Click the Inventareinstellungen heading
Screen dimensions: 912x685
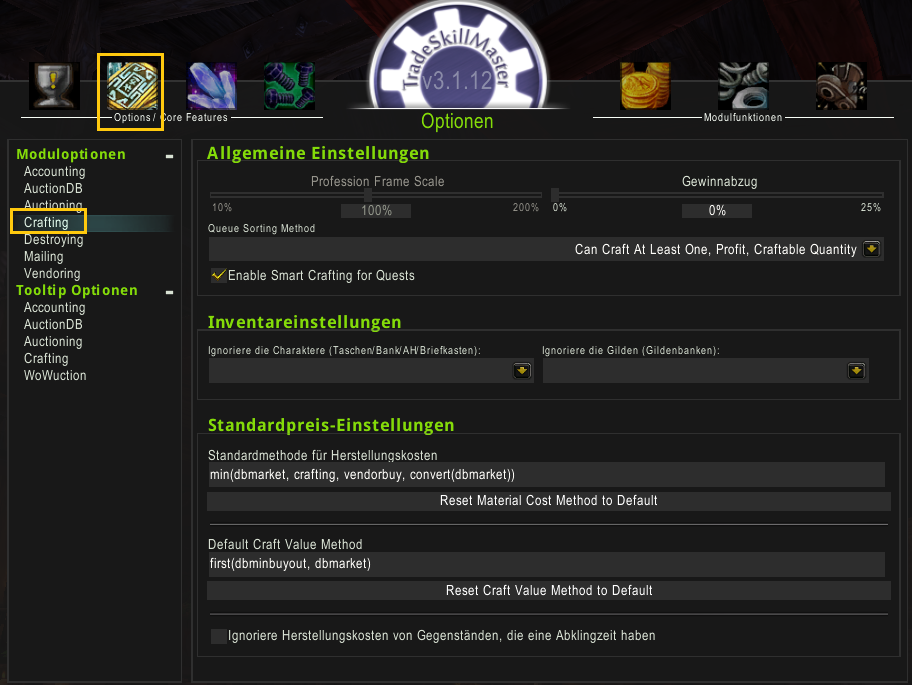pos(304,322)
